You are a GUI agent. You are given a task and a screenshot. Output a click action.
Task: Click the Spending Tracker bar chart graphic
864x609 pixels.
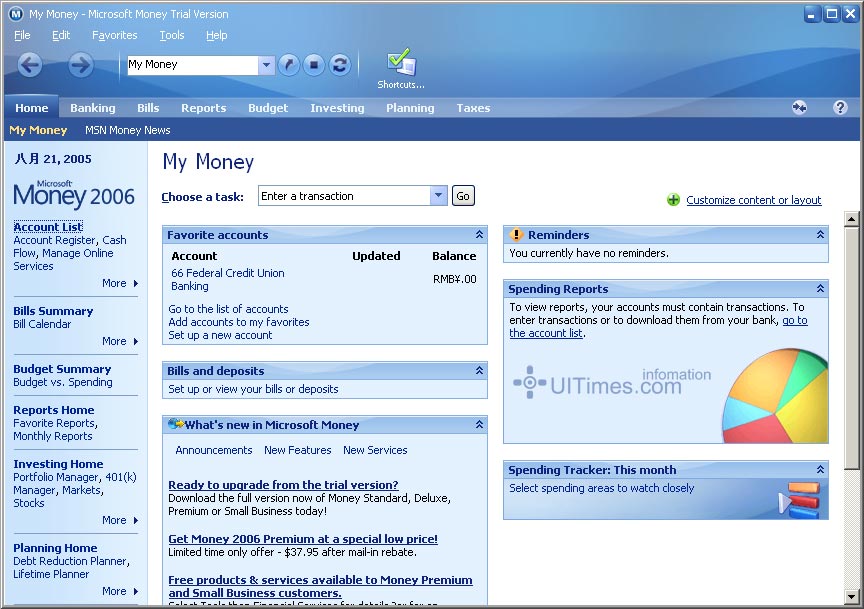tap(801, 500)
